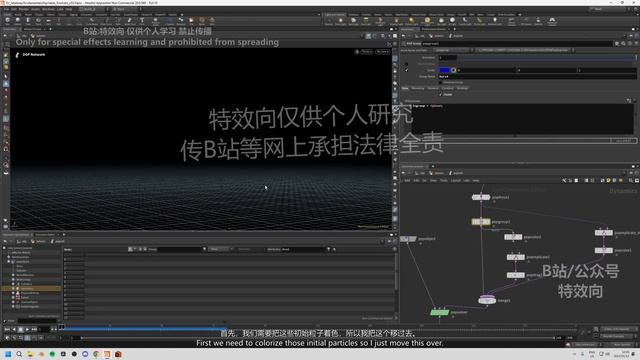
Task: Open the parameter pane gear menu
Action: [x=617, y=43]
